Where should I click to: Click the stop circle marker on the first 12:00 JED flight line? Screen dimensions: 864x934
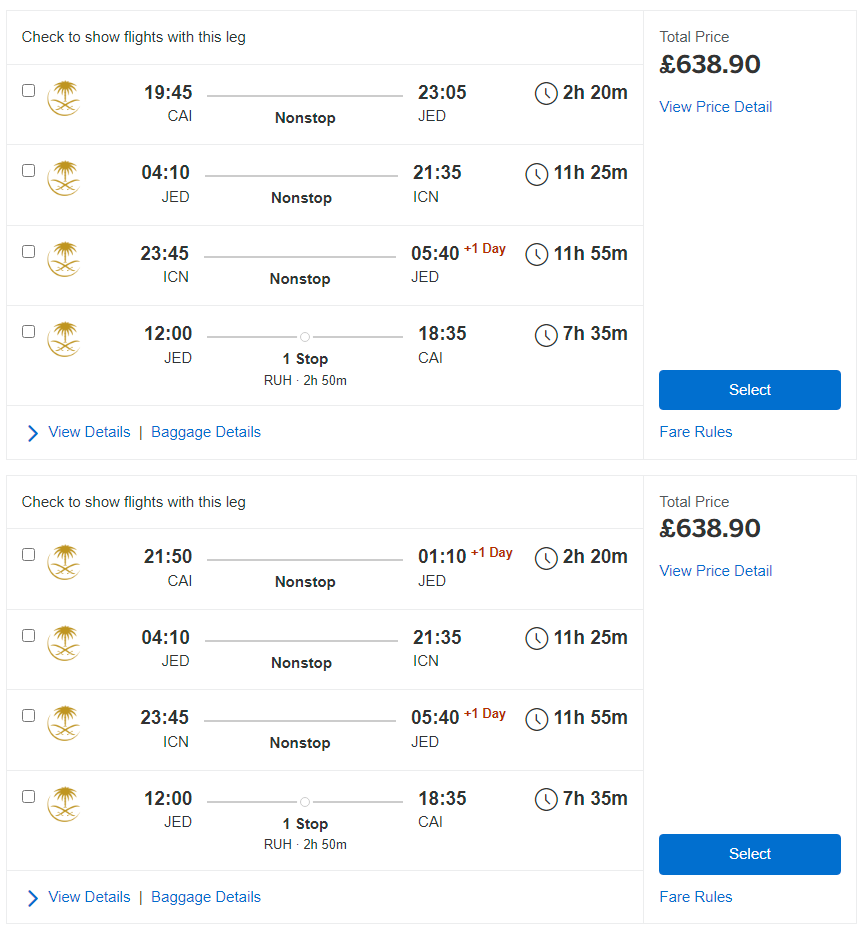pyautogui.click(x=305, y=337)
